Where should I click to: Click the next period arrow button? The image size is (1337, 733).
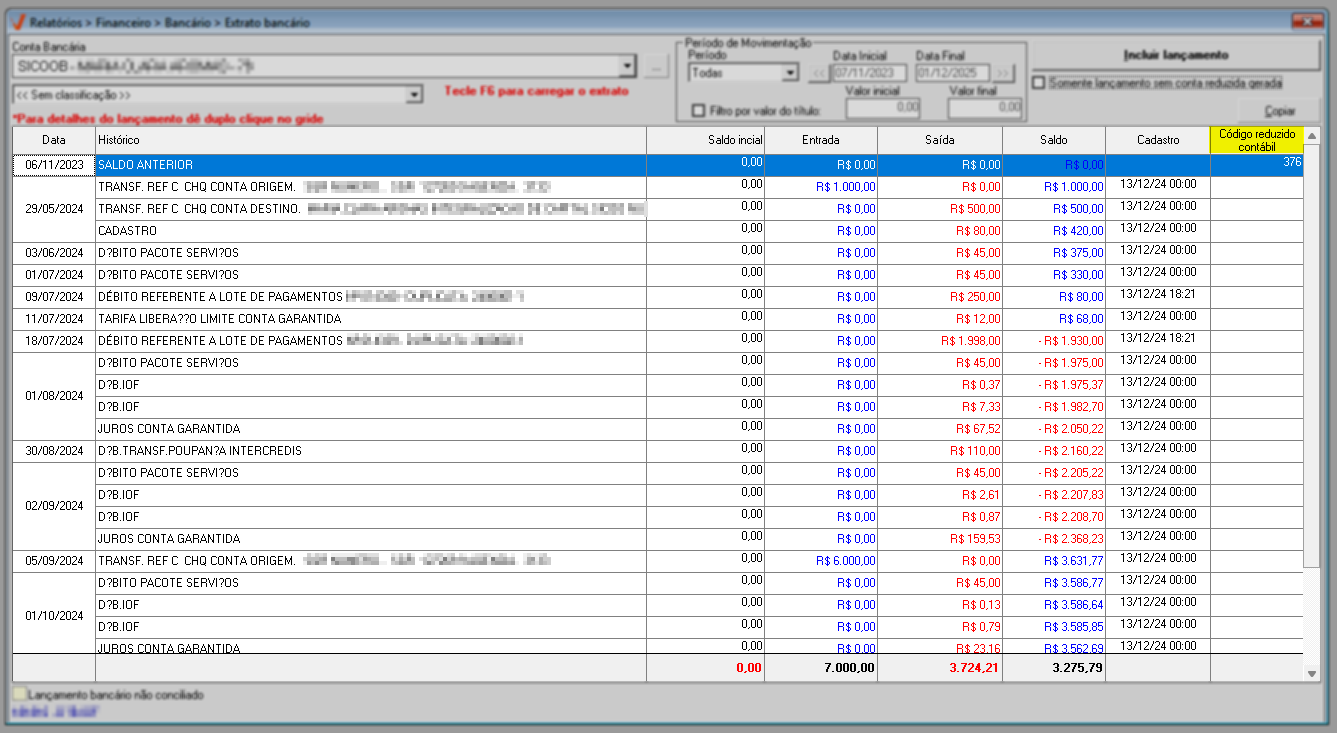[x=1003, y=73]
